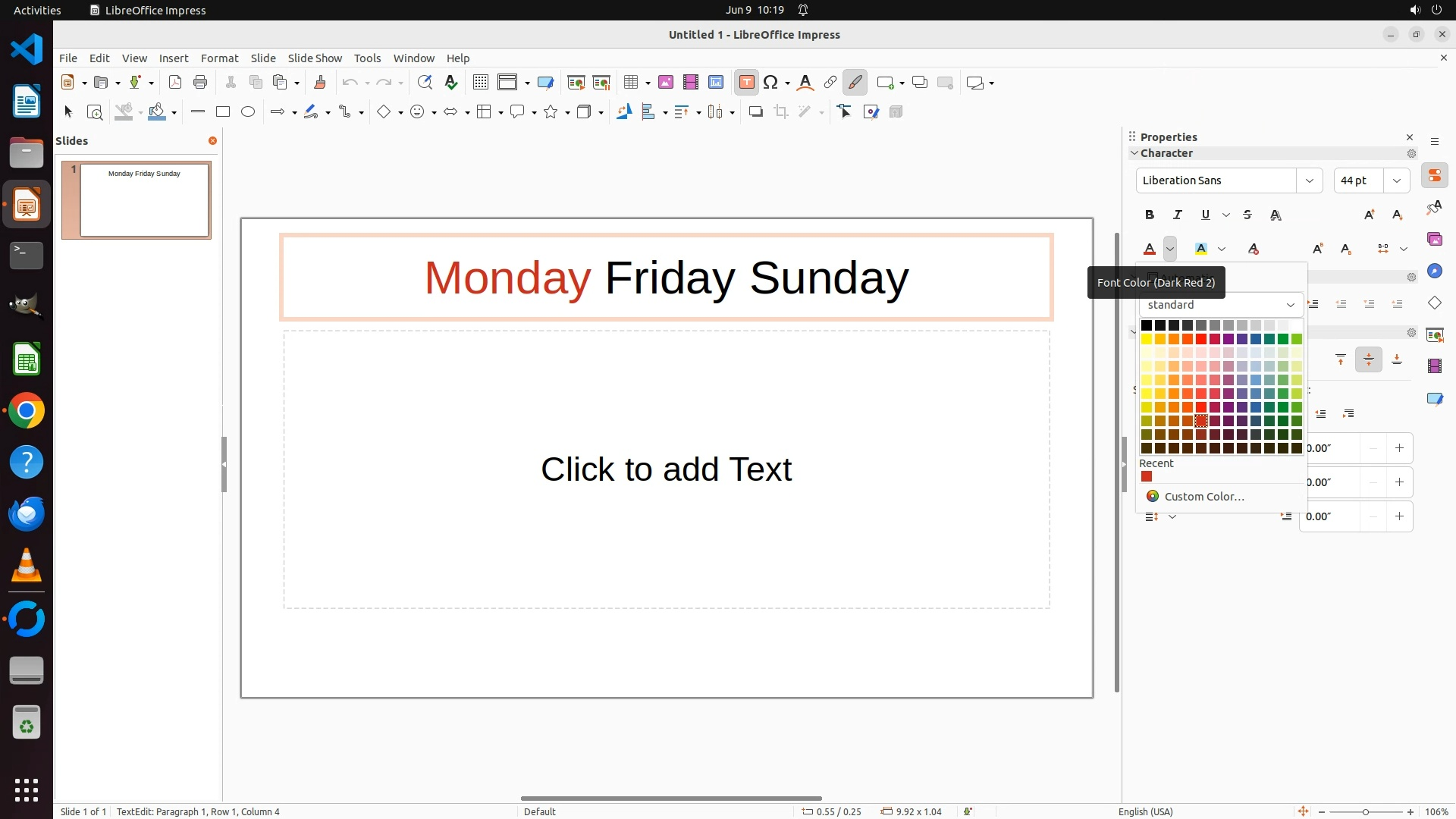Click the Insert Special Character omega icon
The image size is (1456, 819).
(x=770, y=83)
